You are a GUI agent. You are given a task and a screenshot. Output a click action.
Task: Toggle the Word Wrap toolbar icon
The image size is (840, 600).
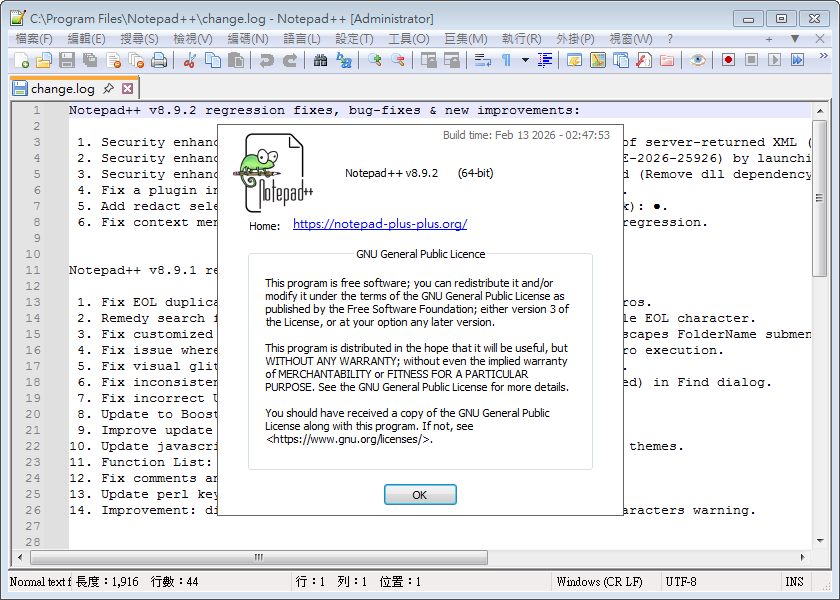[x=483, y=60]
